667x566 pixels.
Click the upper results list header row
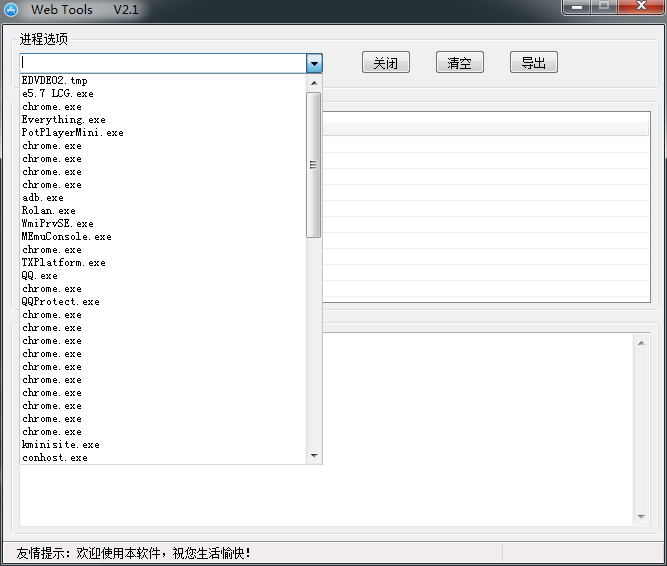(x=486, y=129)
